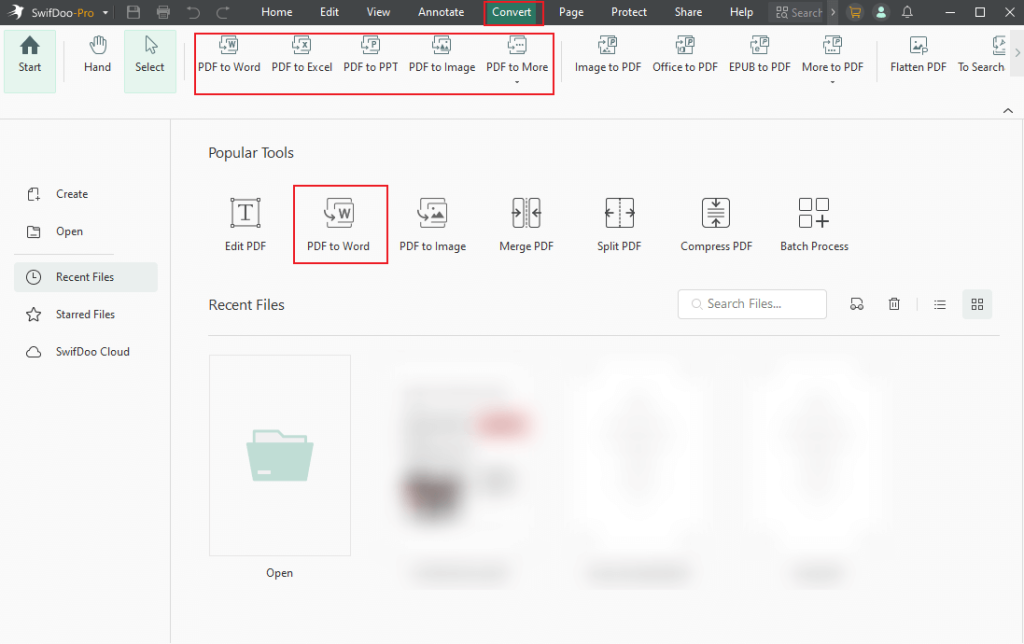Switch to the Annotate menu

tap(440, 12)
